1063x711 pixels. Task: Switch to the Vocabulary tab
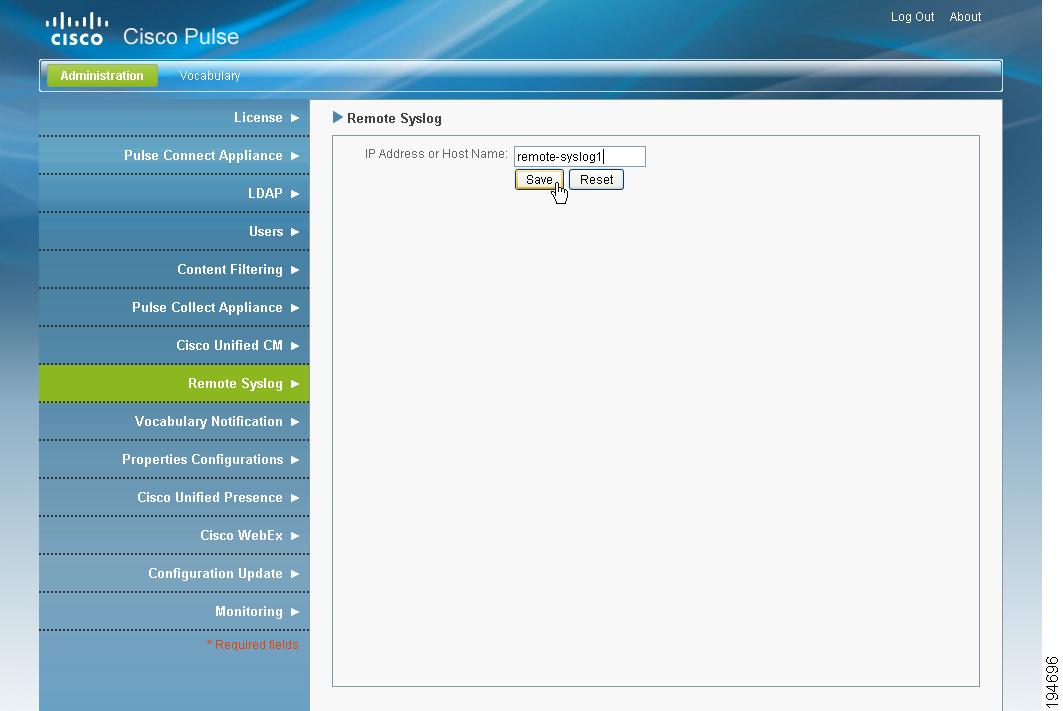(x=209, y=75)
